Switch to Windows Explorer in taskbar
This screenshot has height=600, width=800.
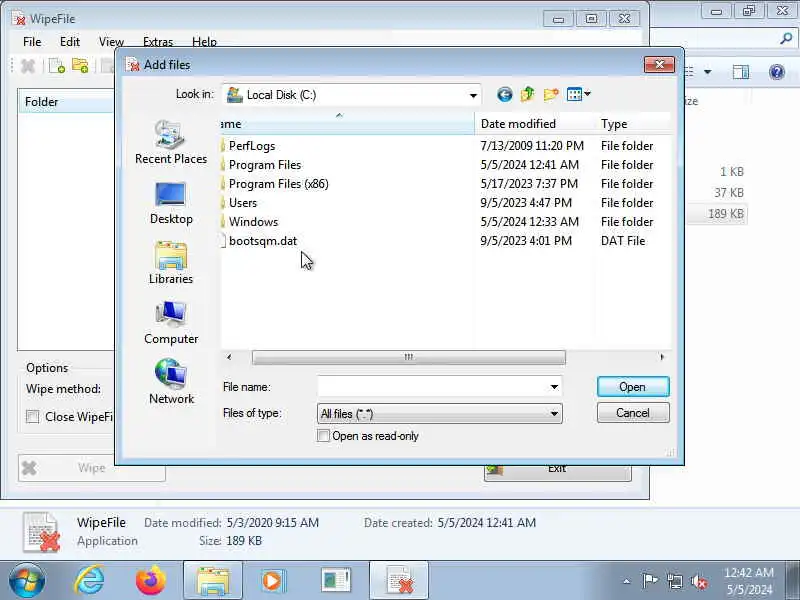click(x=213, y=581)
